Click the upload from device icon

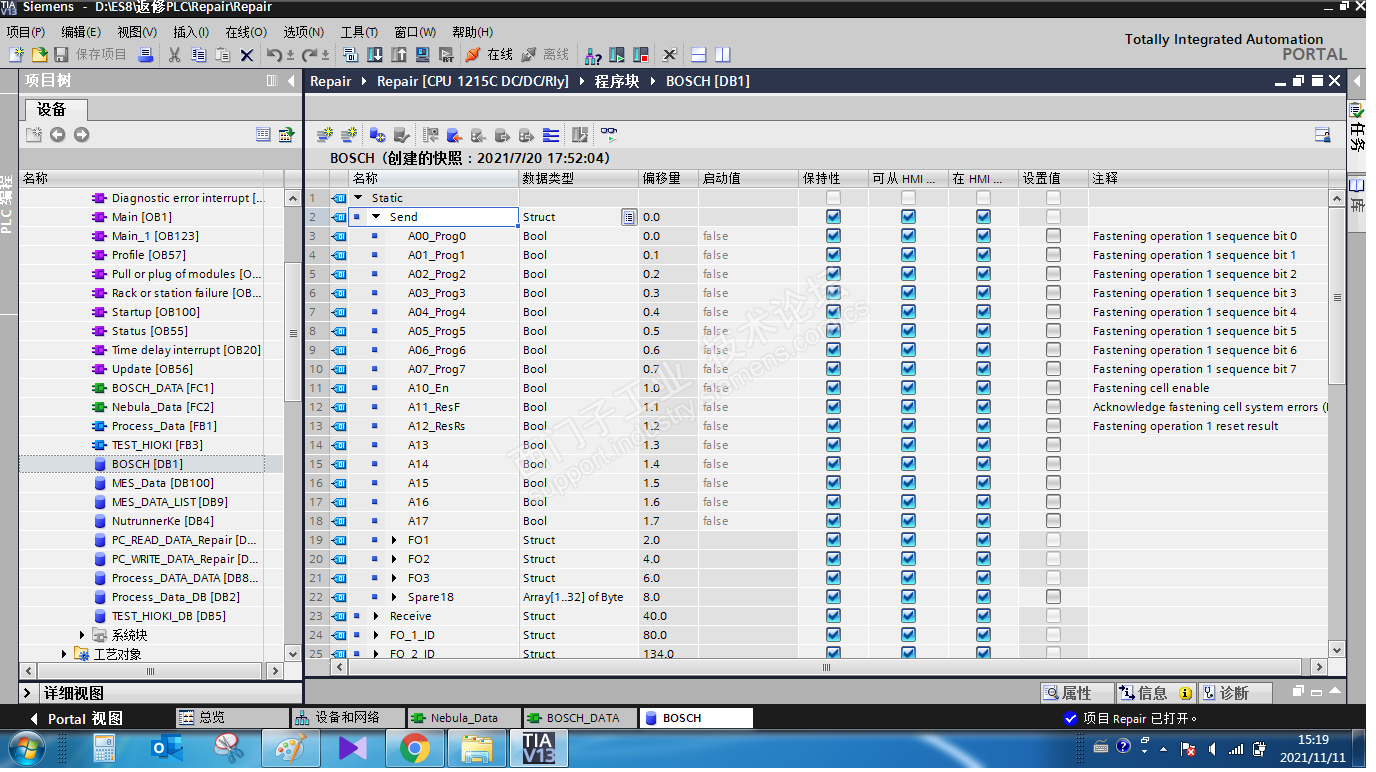(x=398, y=54)
